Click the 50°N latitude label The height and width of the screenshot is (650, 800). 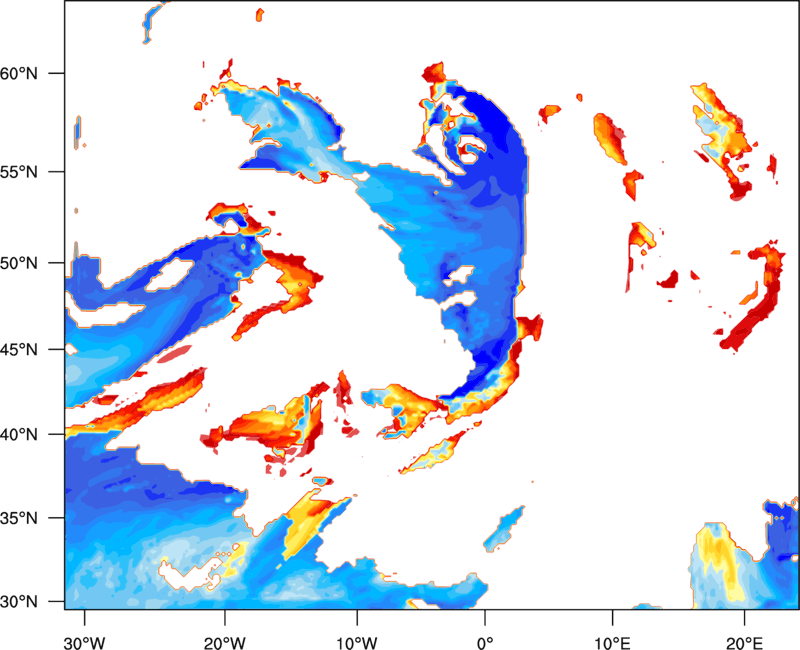pyautogui.click(x=19, y=263)
